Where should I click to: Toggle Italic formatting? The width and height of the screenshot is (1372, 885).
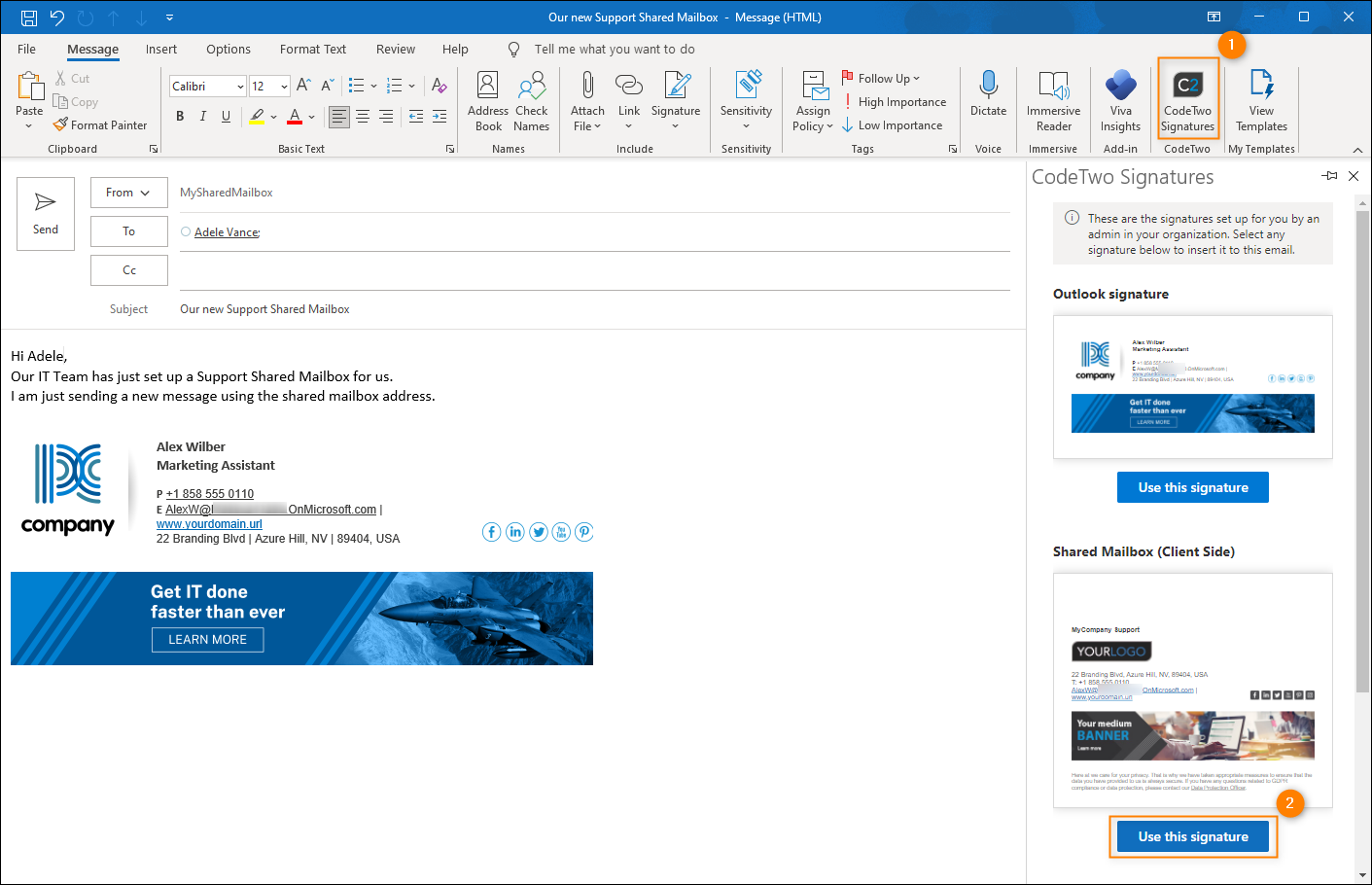click(203, 117)
